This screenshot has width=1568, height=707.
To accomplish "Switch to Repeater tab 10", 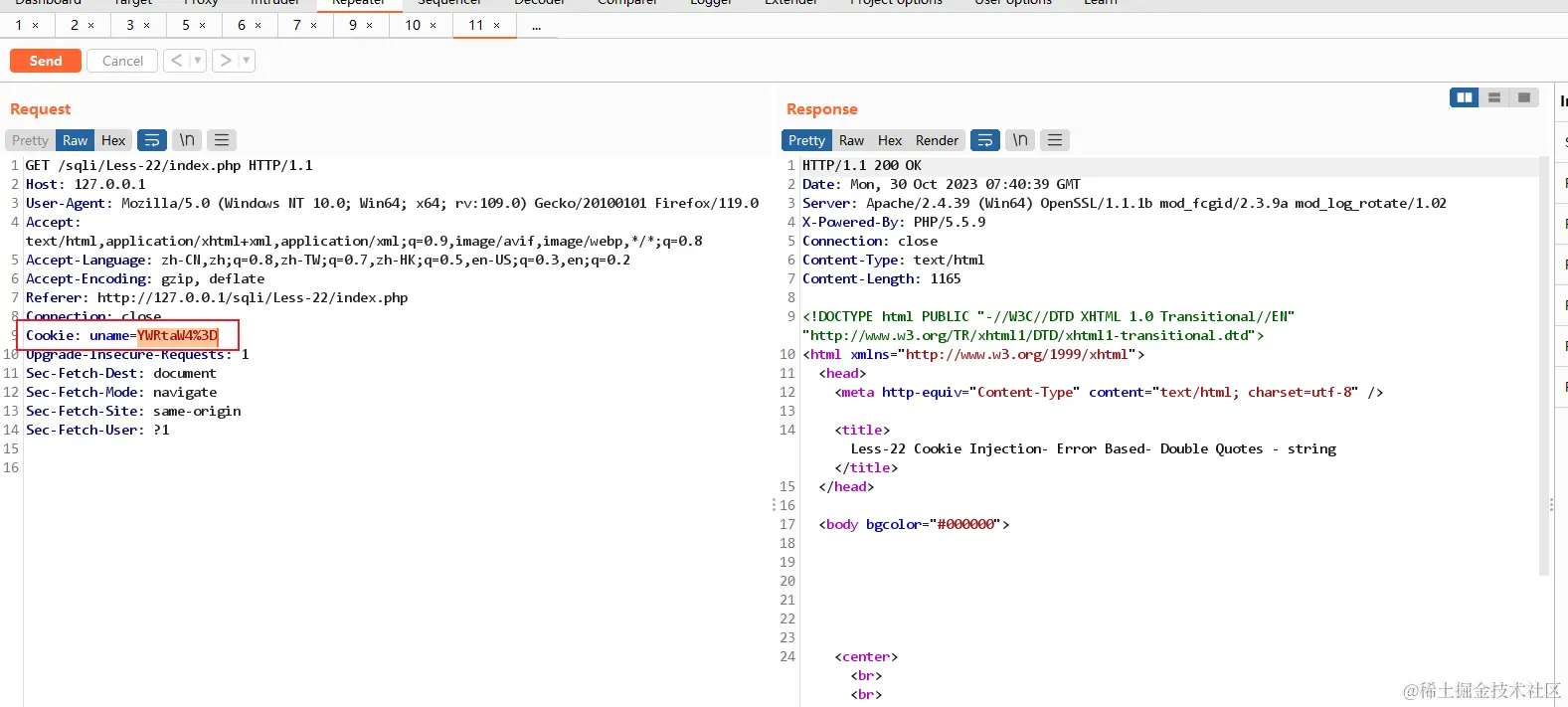I will (413, 25).
